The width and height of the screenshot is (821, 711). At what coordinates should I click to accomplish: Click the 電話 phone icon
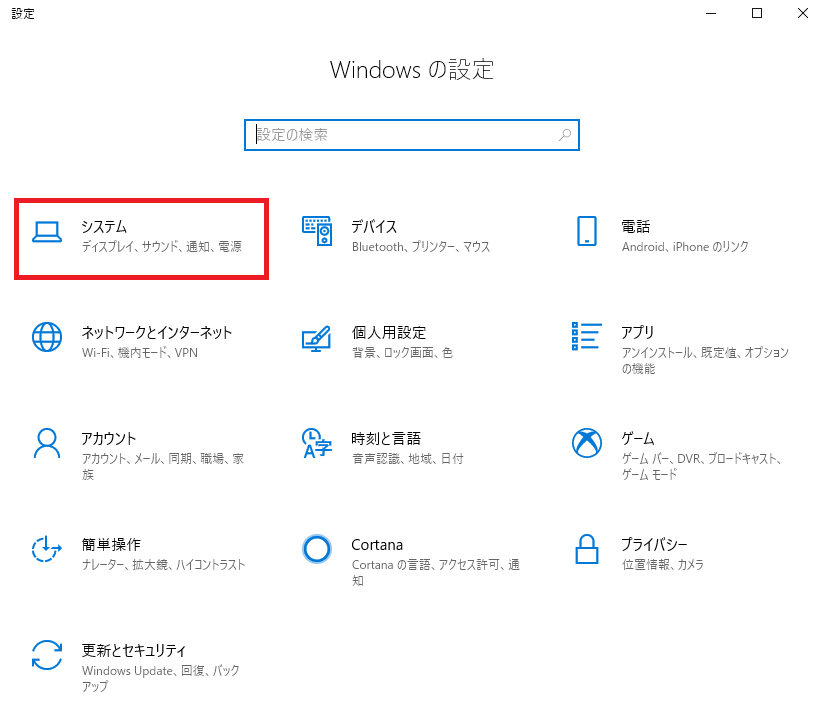tap(587, 231)
